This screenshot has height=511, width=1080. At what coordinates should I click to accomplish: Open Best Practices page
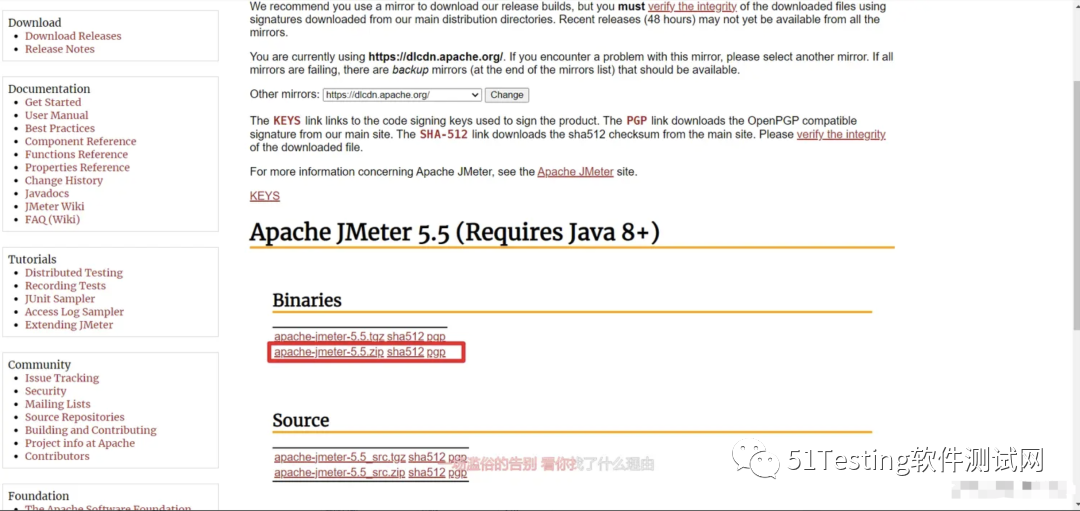(60, 128)
